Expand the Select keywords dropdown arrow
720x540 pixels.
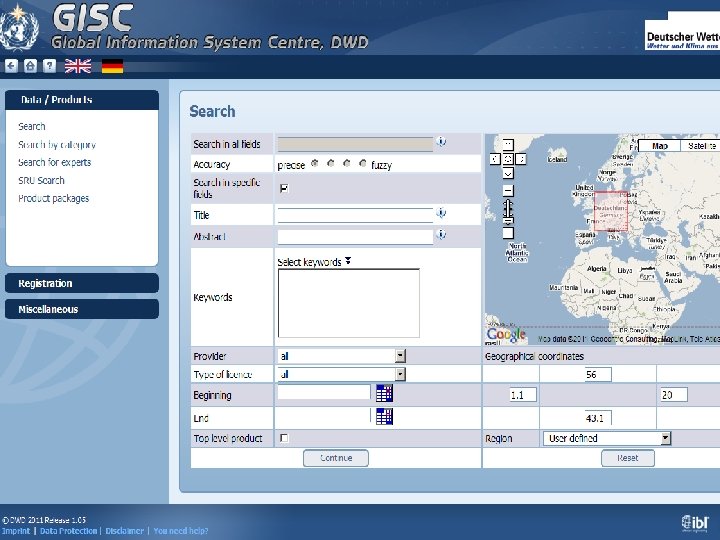pos(348,261)
